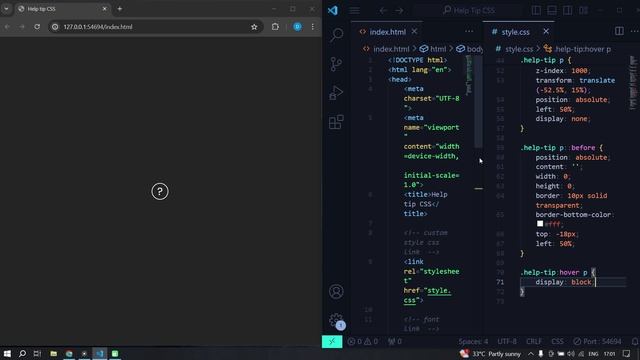The image size is (640, 360).
Task: Go back in the browser
Action: (x=7, y=27)
